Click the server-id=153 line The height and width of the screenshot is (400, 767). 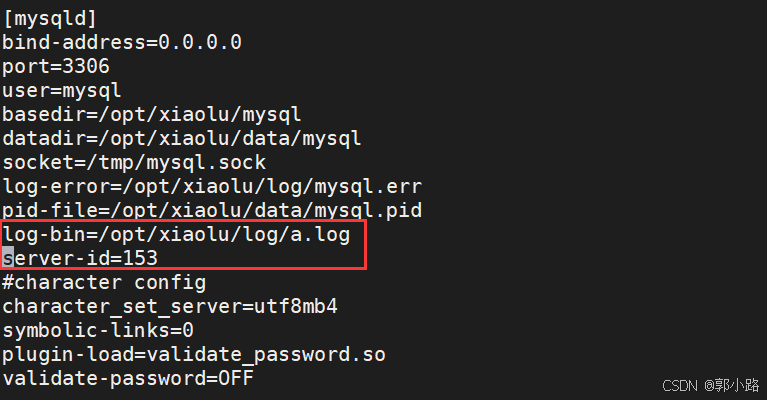point(80,258)
